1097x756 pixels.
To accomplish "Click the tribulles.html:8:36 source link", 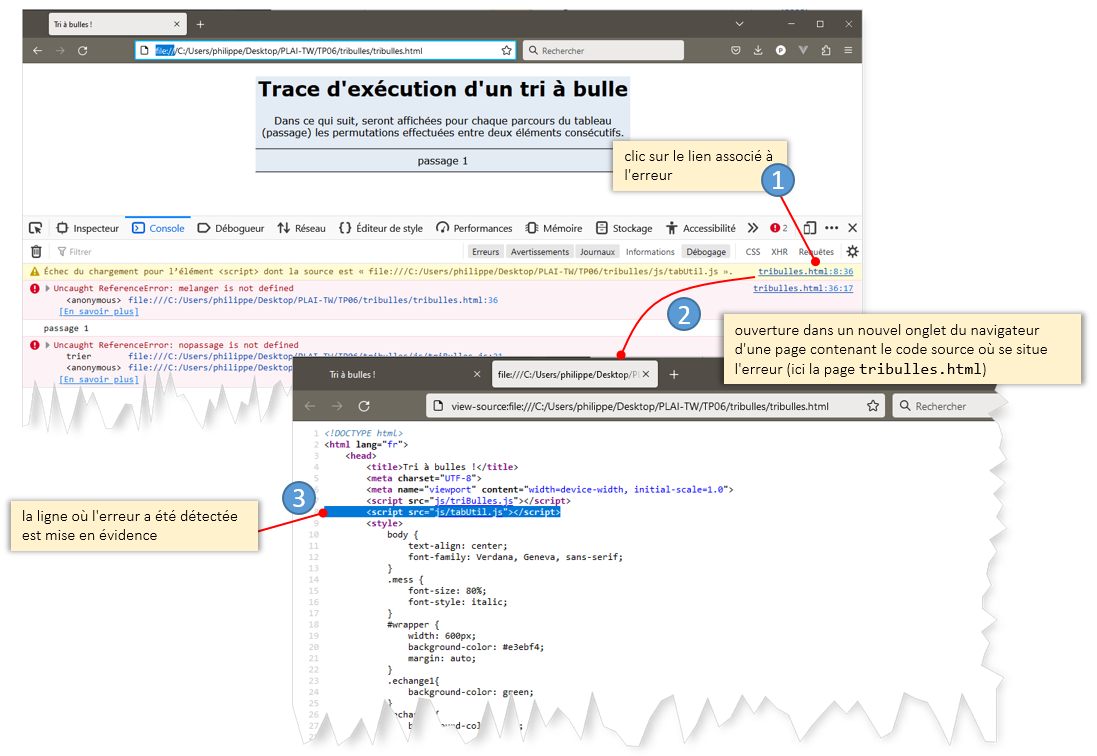I will pyautogui.click(x=804, y=271).
